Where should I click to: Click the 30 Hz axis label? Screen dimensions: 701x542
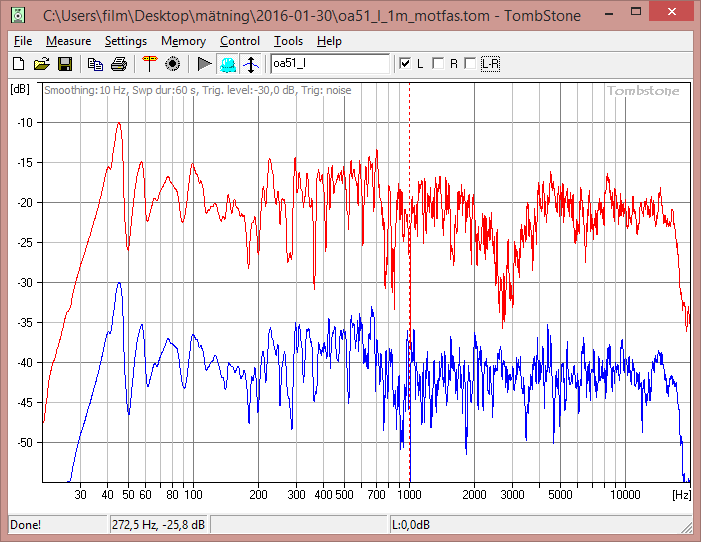(80, 495)
